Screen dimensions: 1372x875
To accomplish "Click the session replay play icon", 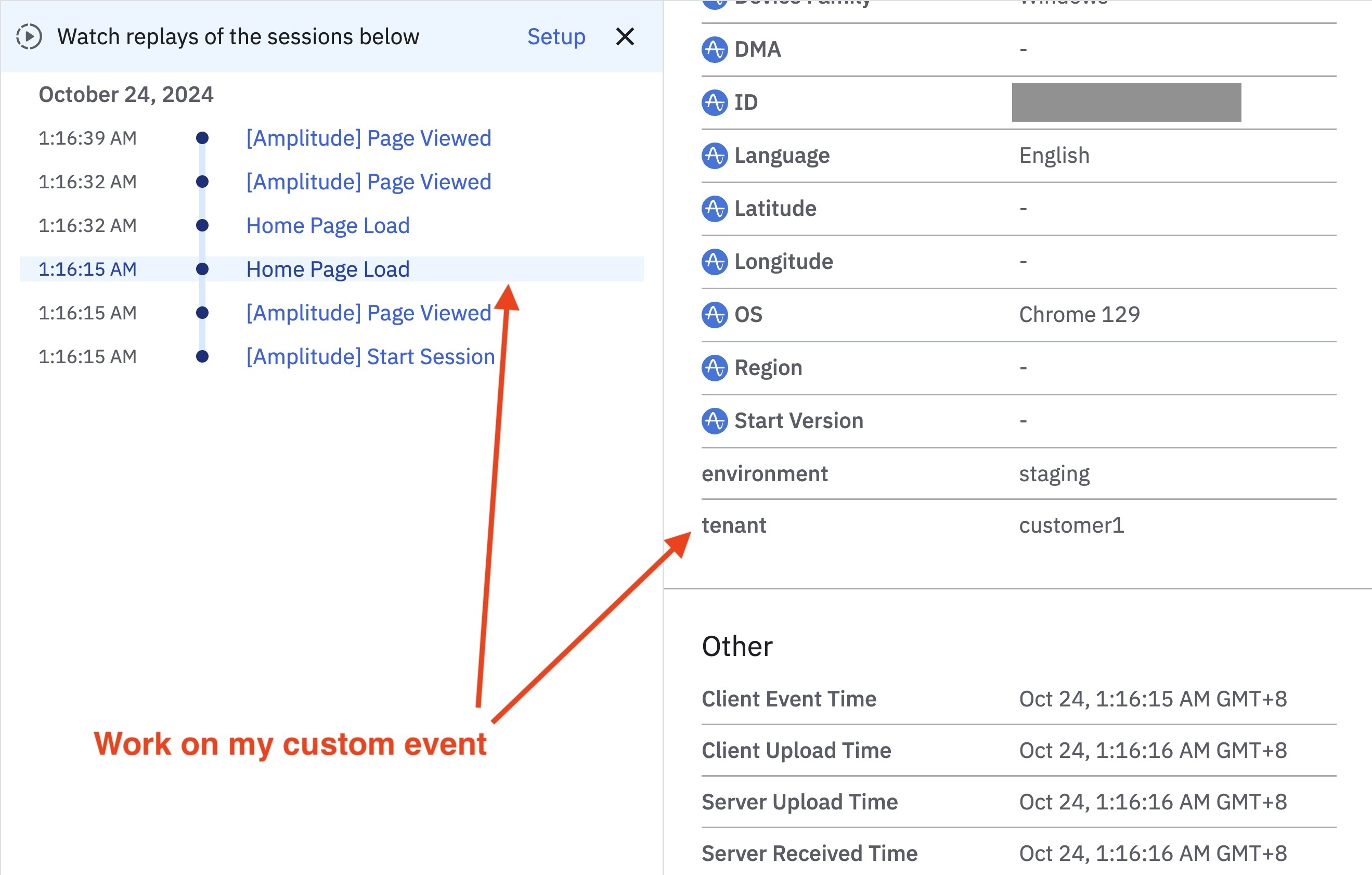I will pyautogui.click(x=29, y=37).
